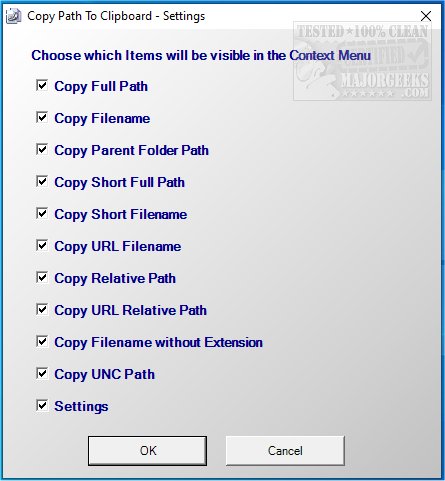Screen dimensions: 445x481
Task: Click the Copy Filename without Extension label
Action: coord(159,342)
